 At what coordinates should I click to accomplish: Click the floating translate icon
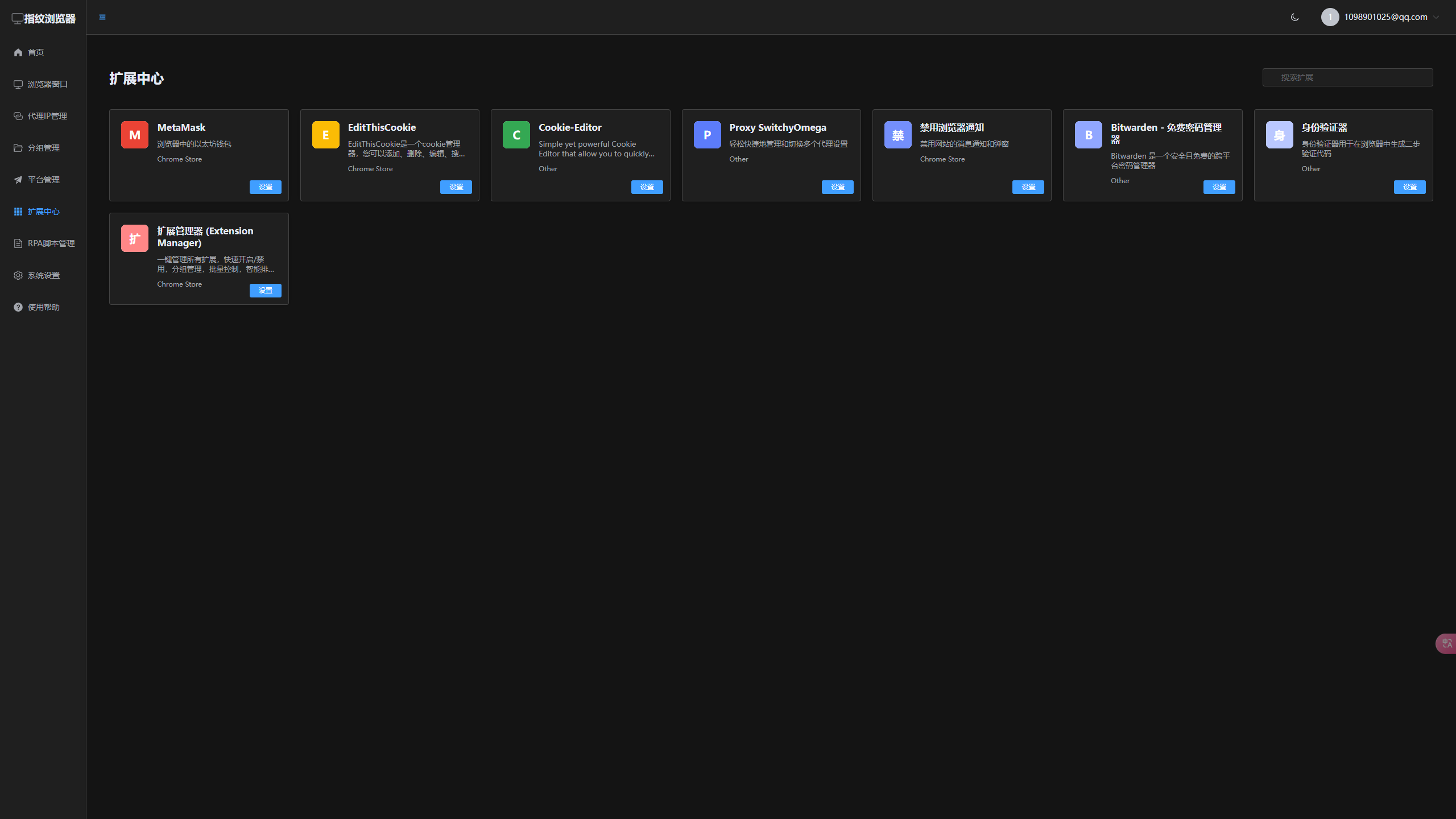click(1446, 643)
